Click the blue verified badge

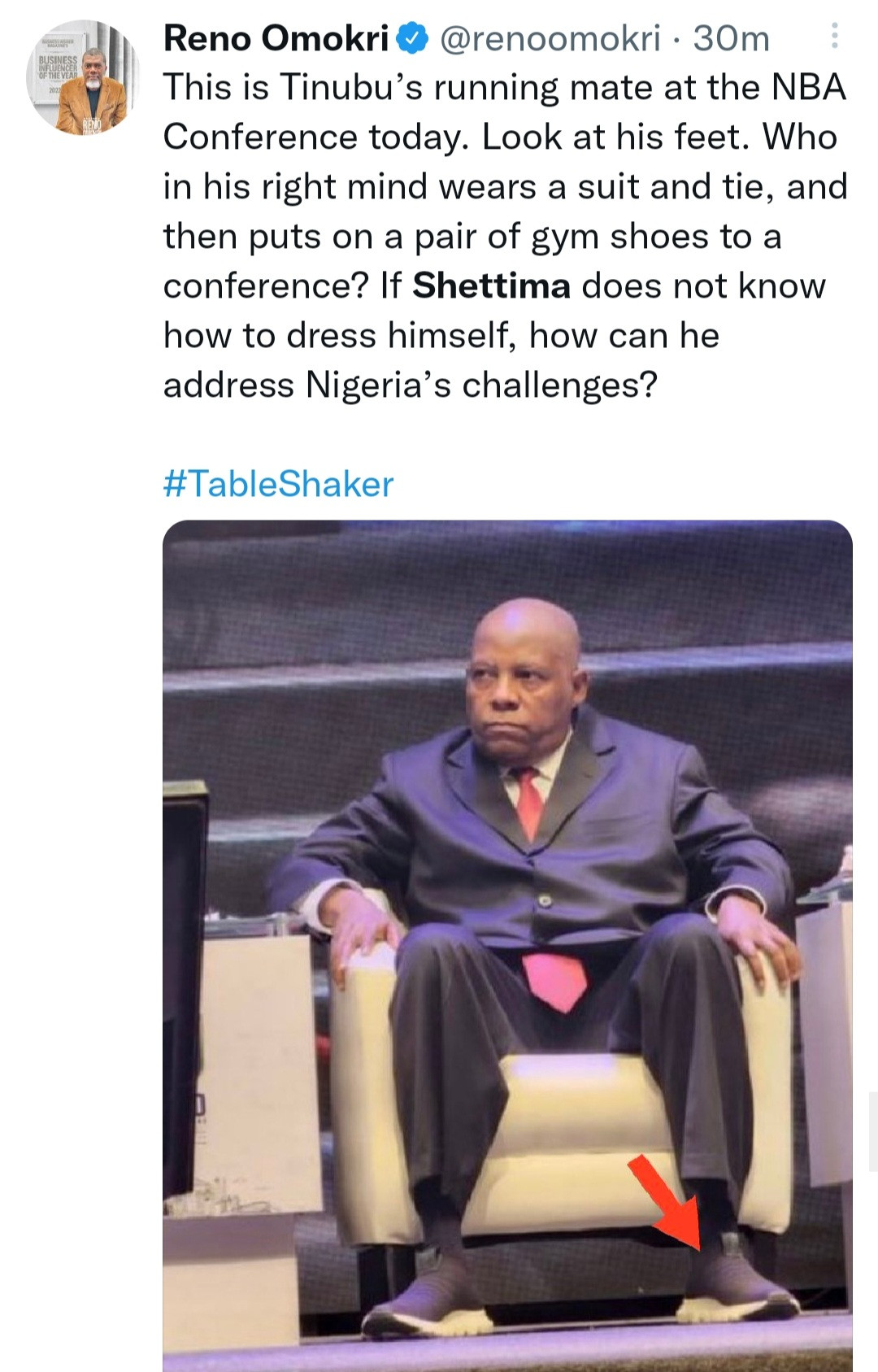point(413,38)
